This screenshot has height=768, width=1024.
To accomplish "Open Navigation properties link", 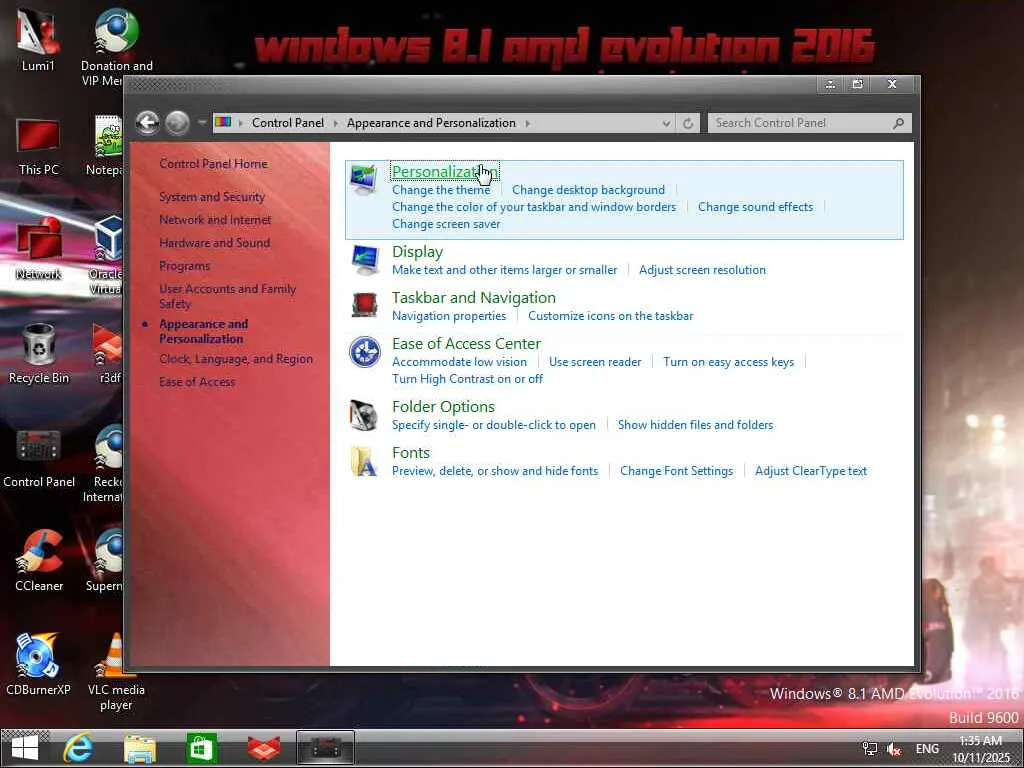I will [449, 315].
